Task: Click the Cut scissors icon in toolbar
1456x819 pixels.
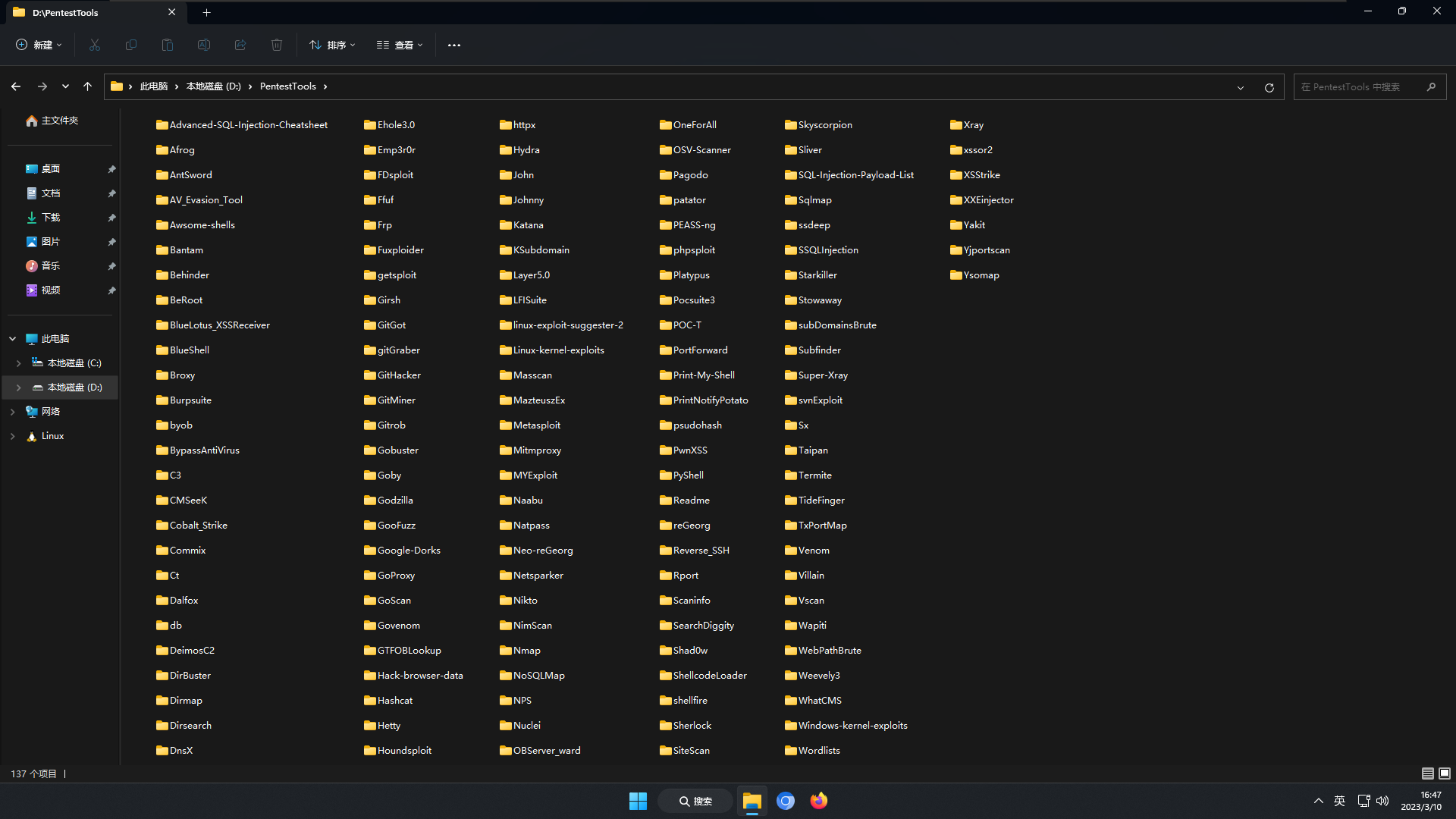Action: coord(95,45)
